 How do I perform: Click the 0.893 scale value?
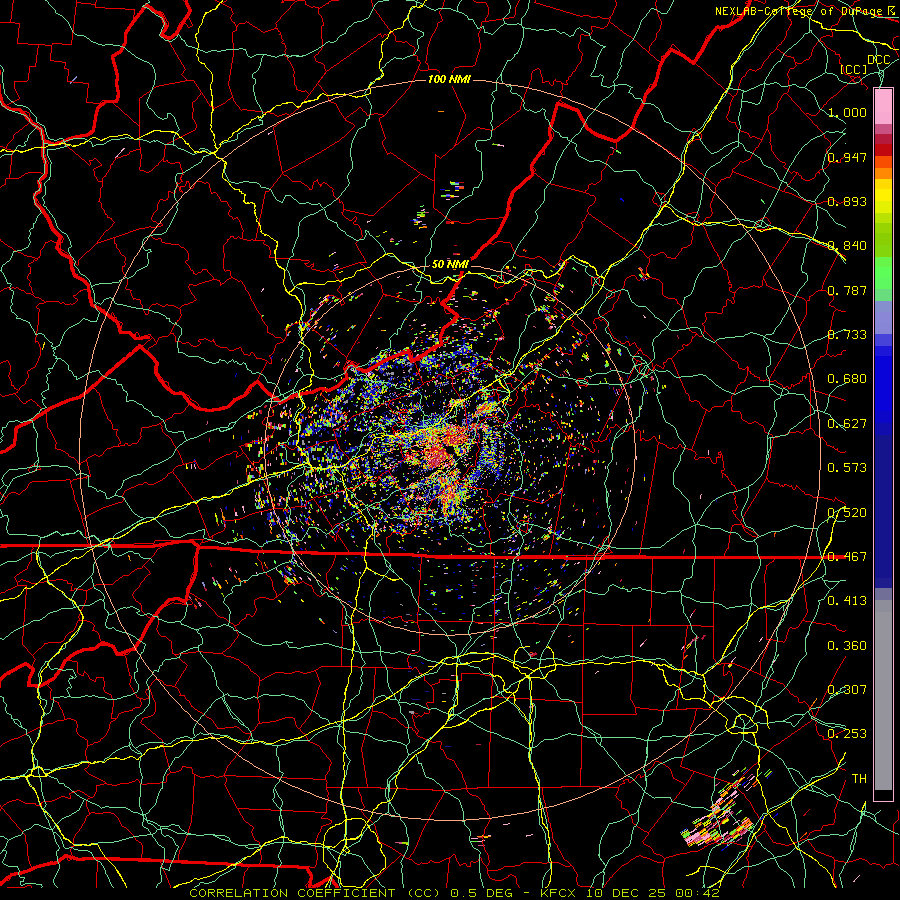(847, 201)
